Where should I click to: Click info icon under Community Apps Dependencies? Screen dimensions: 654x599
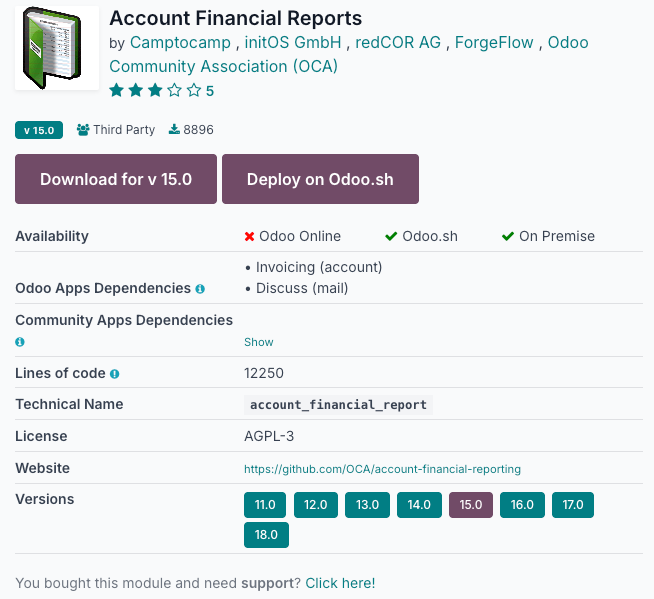(20, 342)
